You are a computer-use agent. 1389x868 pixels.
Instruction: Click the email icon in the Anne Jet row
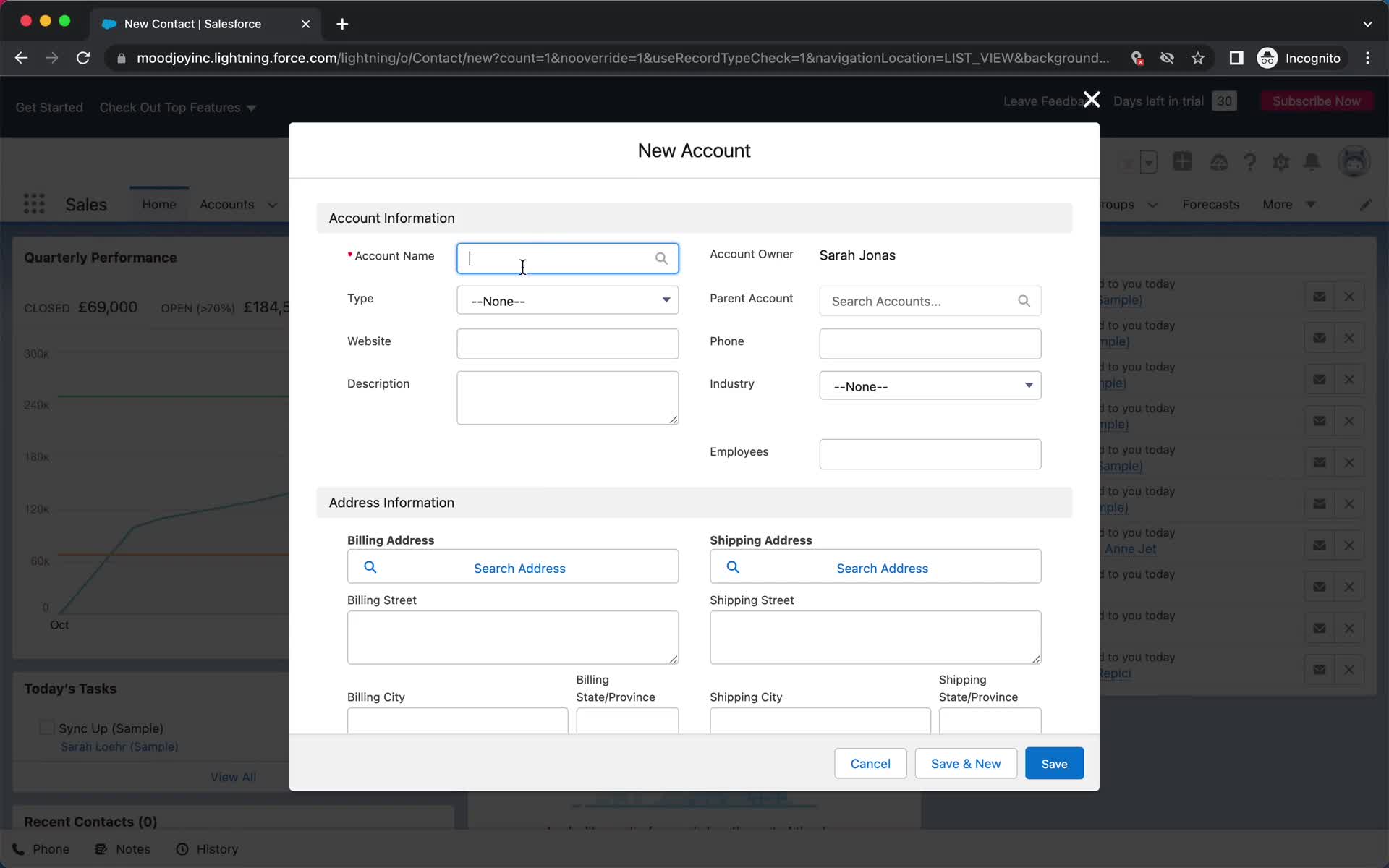(x=1320, y=545)
